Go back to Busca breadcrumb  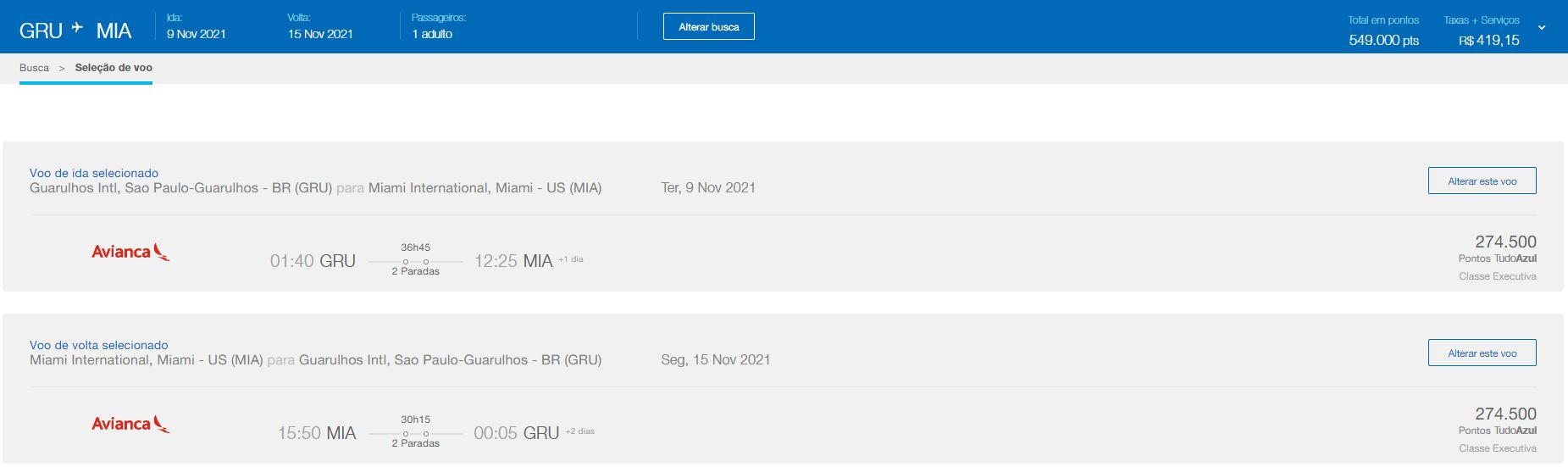pos(35,68)
